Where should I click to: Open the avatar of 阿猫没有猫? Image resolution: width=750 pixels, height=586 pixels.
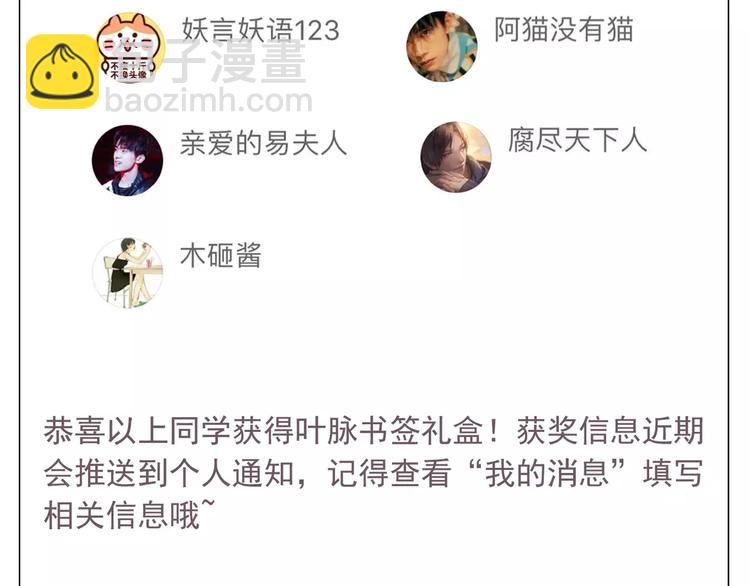[x=442, y=46]
